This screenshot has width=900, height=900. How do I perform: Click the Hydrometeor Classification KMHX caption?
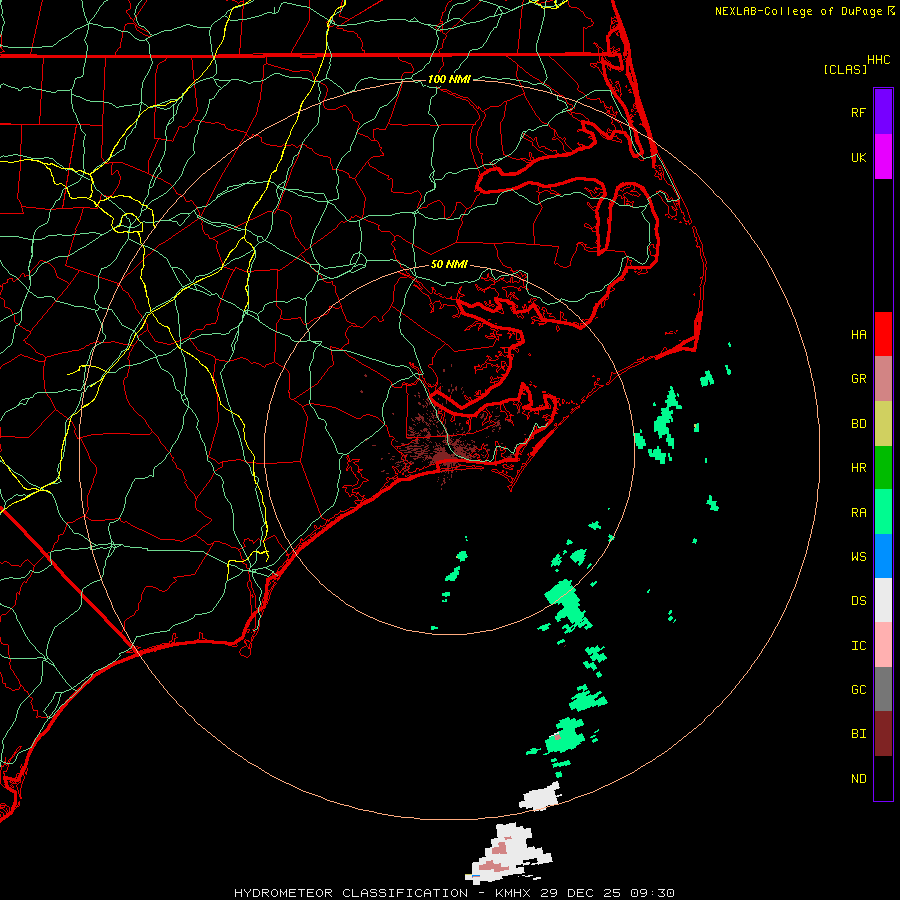(454, 893)
